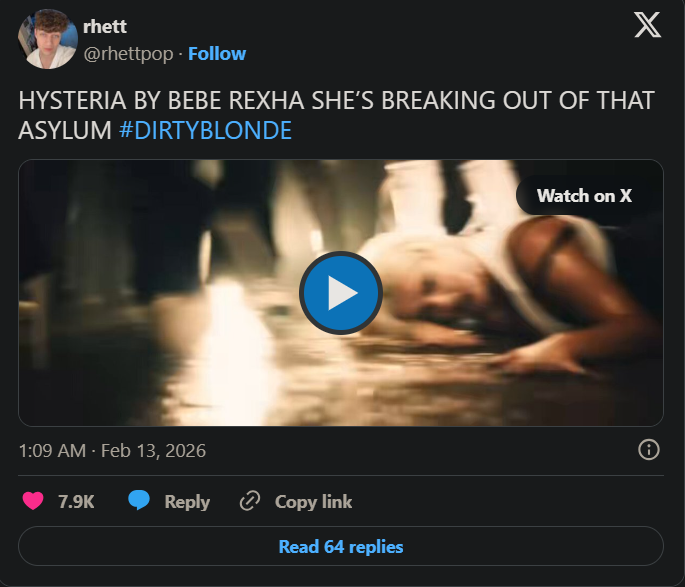Click the display name rhett

pos(105,27)
